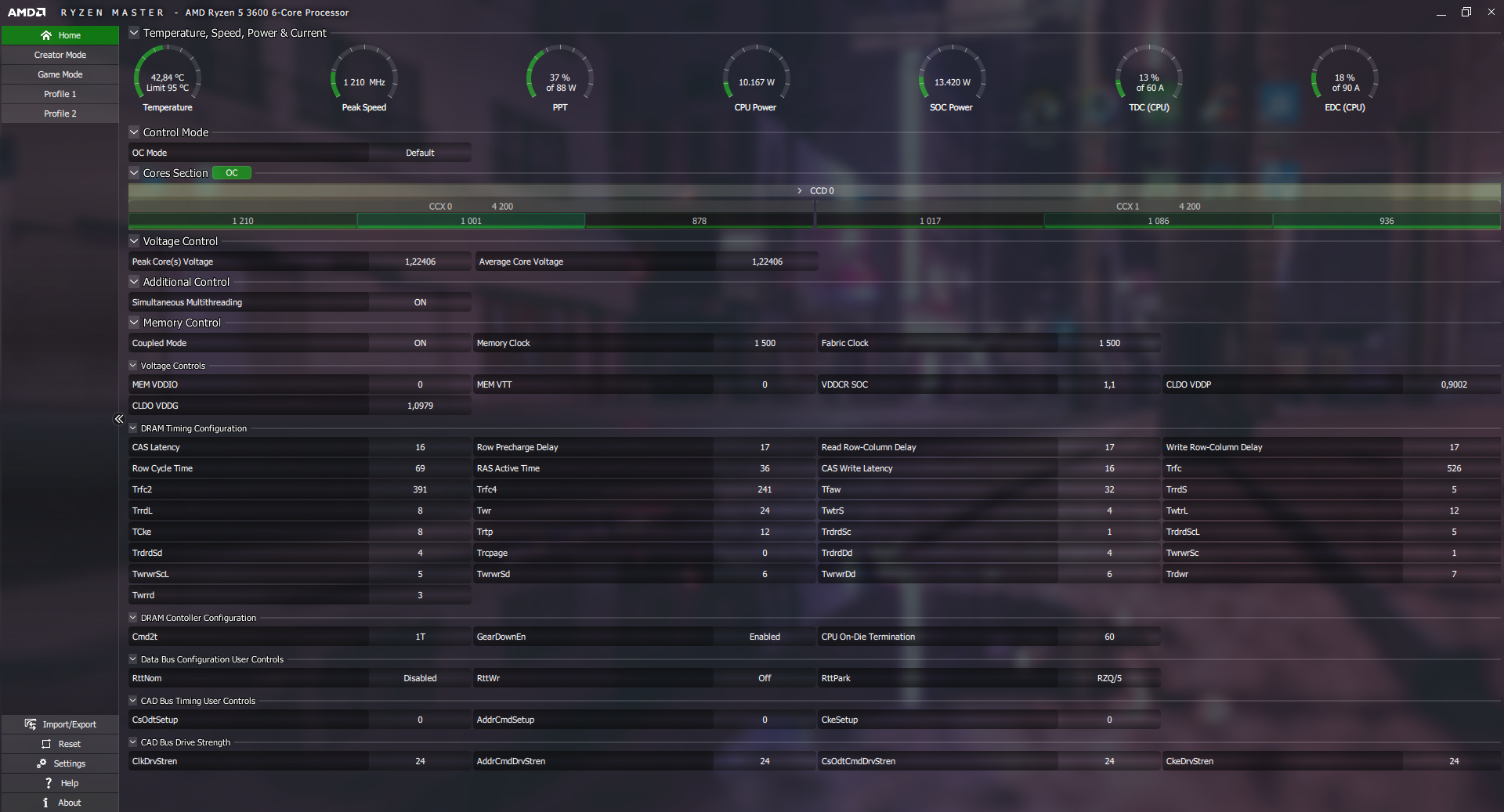
Task: Click the AMD logo in title bar
Action: pos(27,13)
